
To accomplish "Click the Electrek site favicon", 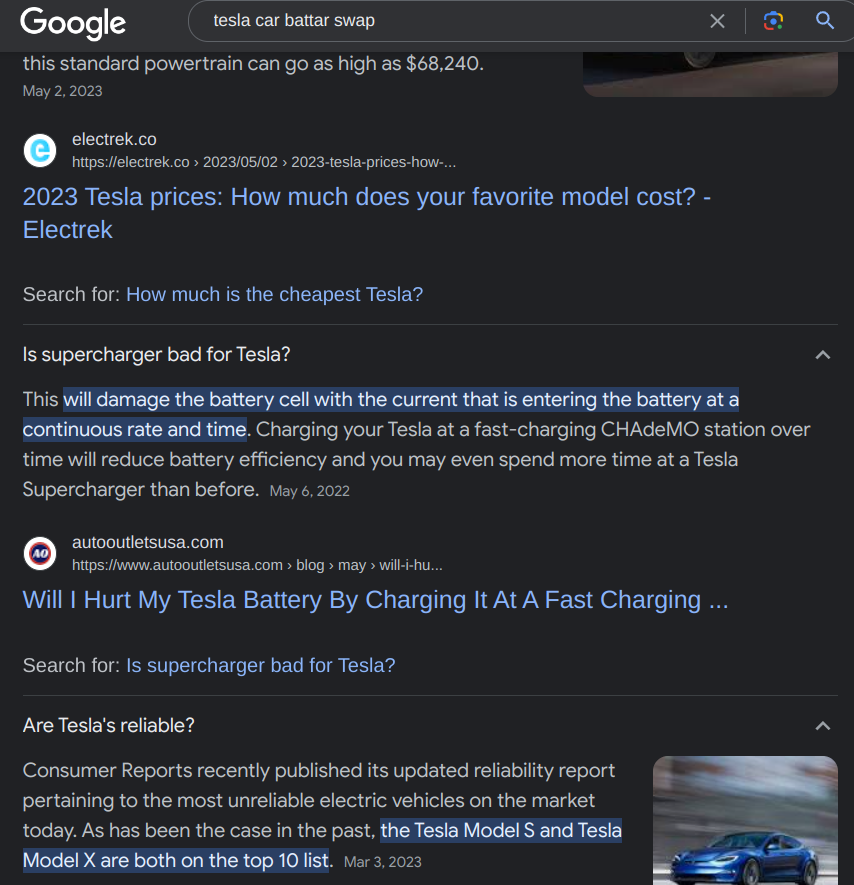I will [x=40, y=150].
